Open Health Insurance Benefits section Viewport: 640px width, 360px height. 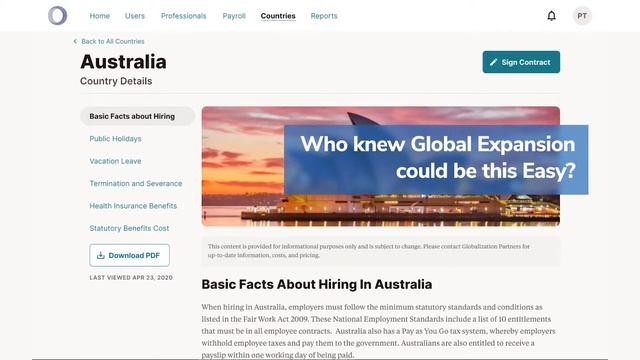coord(133,206)
